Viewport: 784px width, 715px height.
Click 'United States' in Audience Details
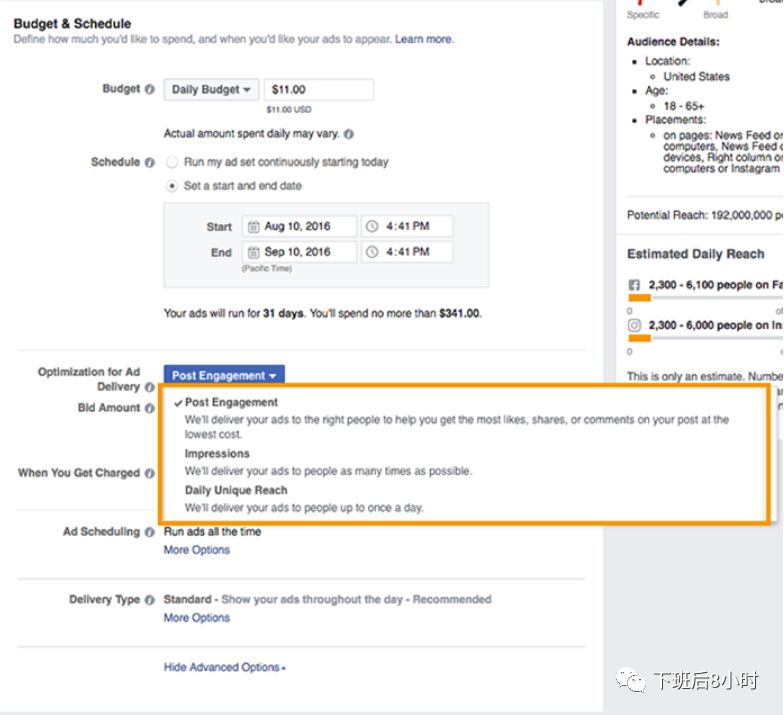(x=696, y=77)
